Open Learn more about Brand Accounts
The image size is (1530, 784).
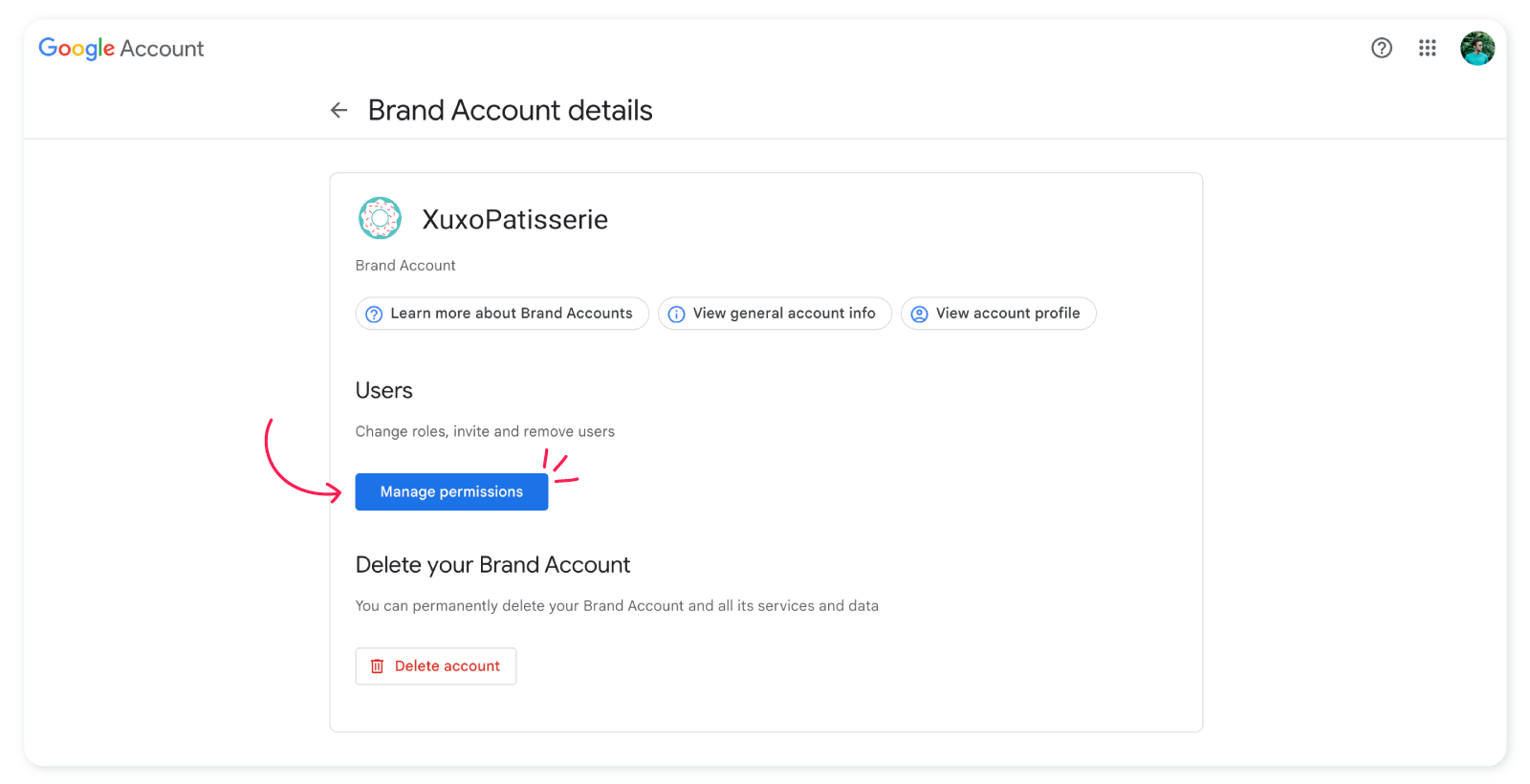(x=502, y=314)
